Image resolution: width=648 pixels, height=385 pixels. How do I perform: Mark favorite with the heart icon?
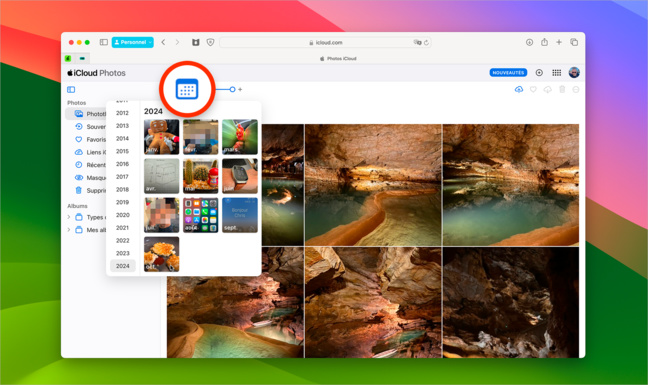tap(534, 89)
